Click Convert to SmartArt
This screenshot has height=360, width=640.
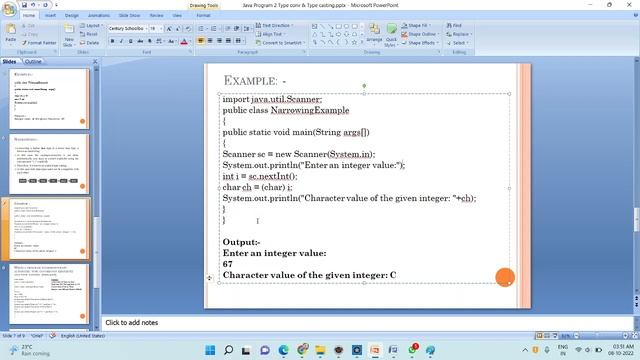[280, 42]
